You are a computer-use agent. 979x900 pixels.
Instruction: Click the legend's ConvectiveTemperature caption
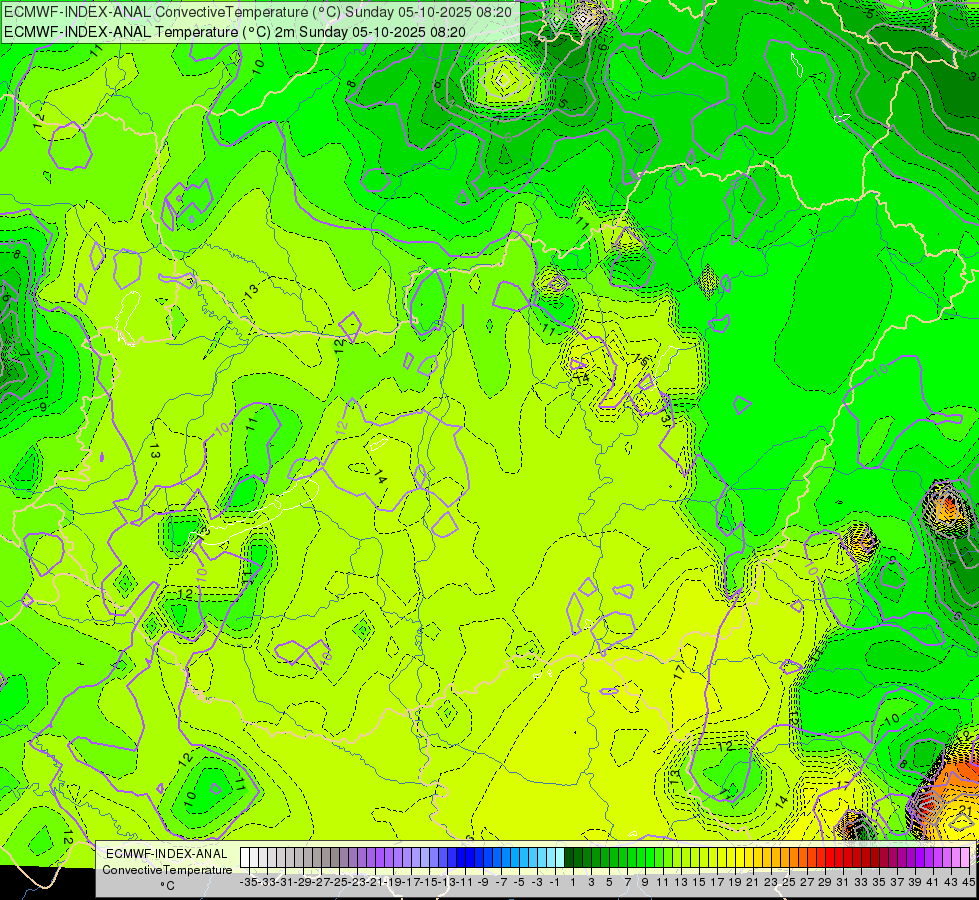coord(167,870)
